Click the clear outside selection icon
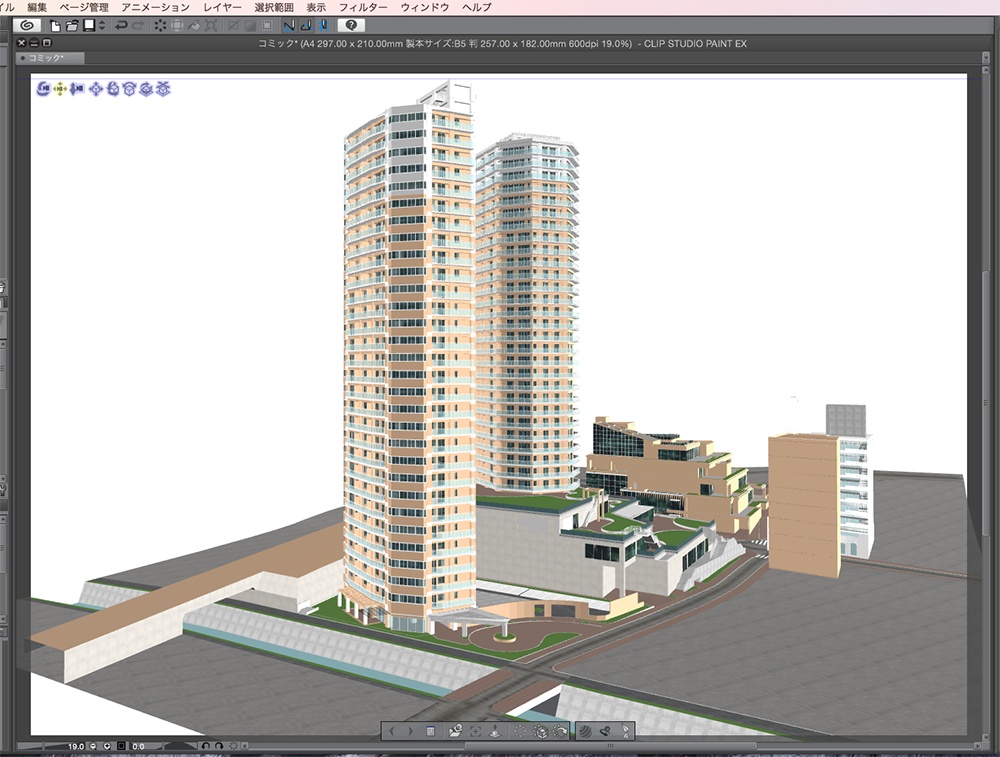Viewport: 1000px width, 757px height. tap(177, 25)
